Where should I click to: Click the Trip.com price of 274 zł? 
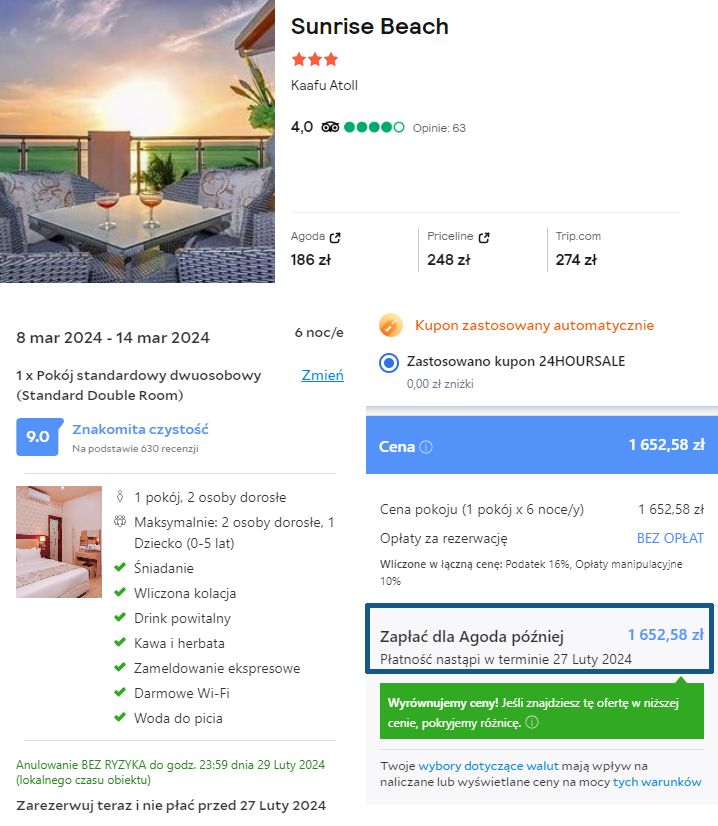576,260
